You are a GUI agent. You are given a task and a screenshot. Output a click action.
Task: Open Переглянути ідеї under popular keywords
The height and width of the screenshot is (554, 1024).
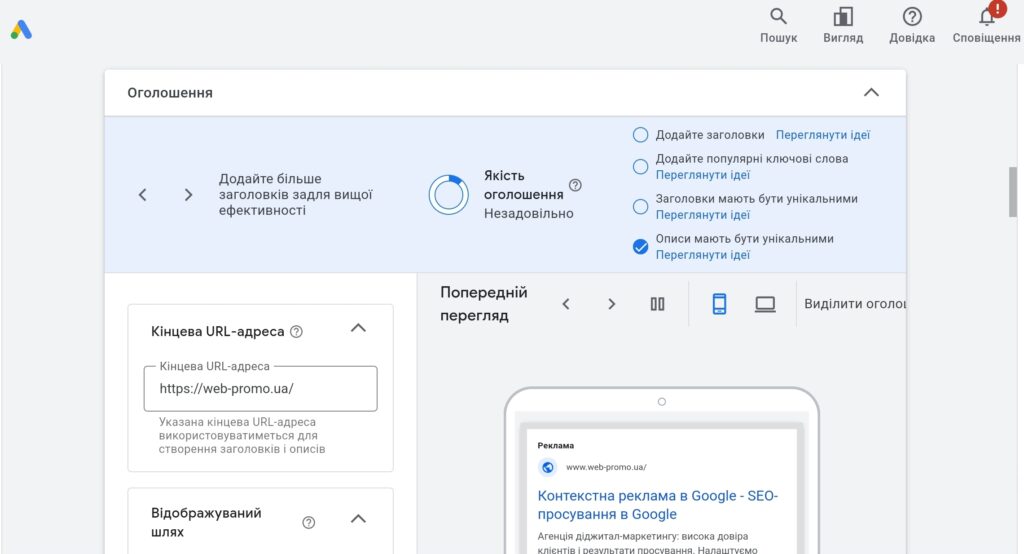[703, 175]
